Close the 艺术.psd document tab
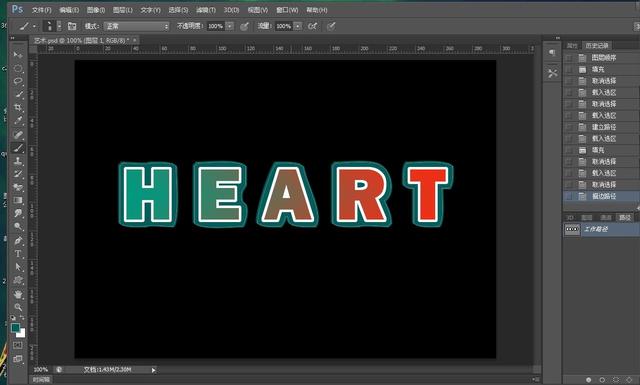The height and width of the screenshot is (385, 640). pos(134,40)
